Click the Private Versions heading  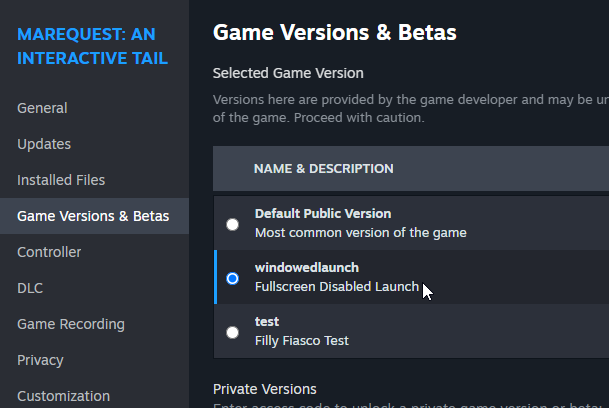point(264,389)
